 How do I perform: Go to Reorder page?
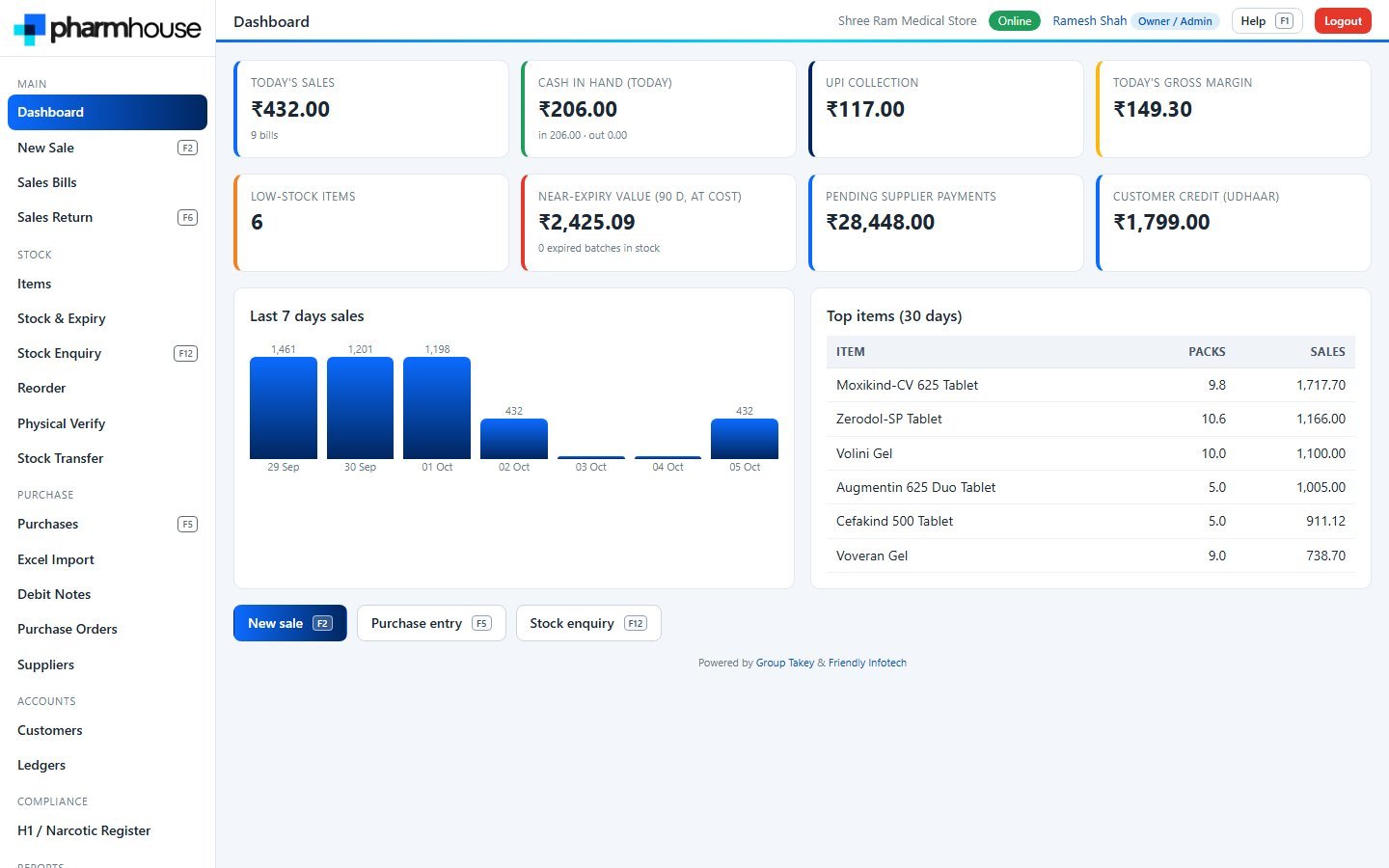click(107, 388)
